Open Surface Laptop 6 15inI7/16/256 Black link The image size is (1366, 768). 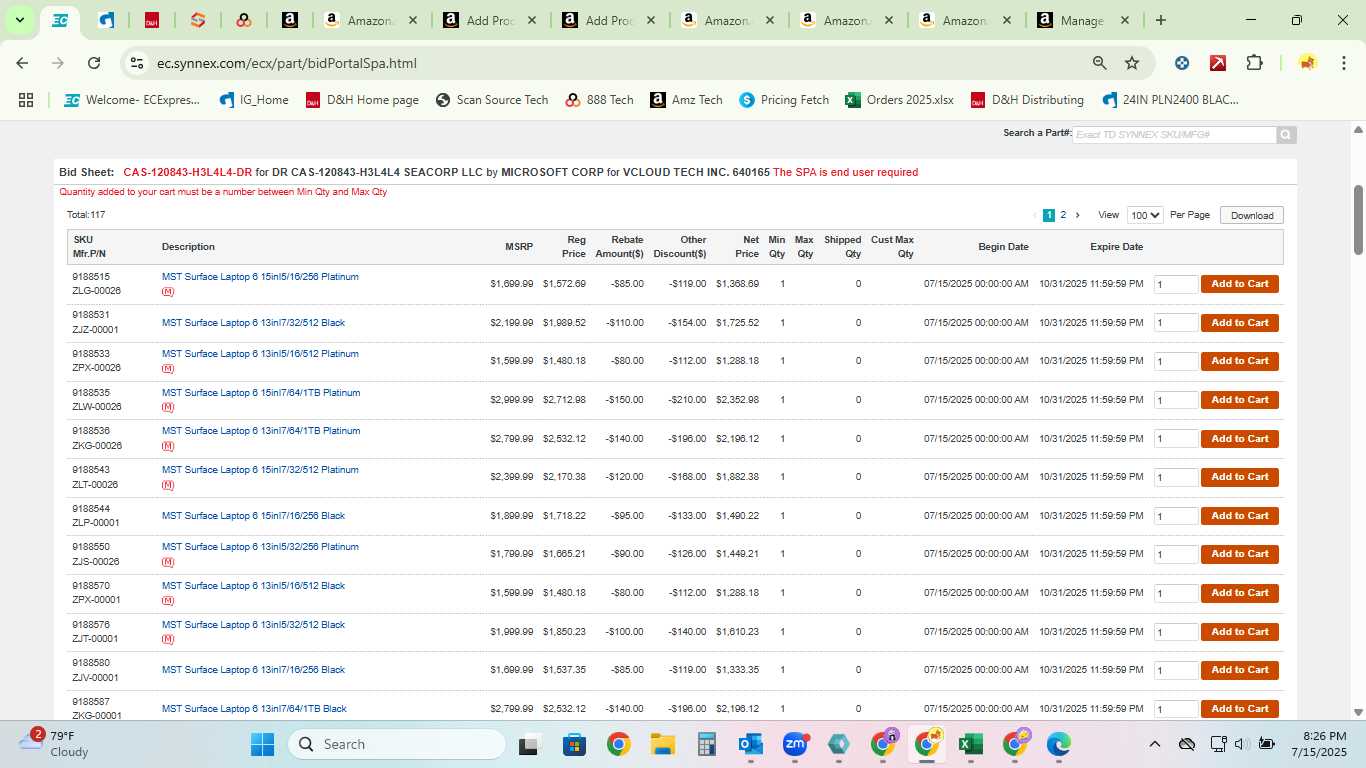point(253,516)
